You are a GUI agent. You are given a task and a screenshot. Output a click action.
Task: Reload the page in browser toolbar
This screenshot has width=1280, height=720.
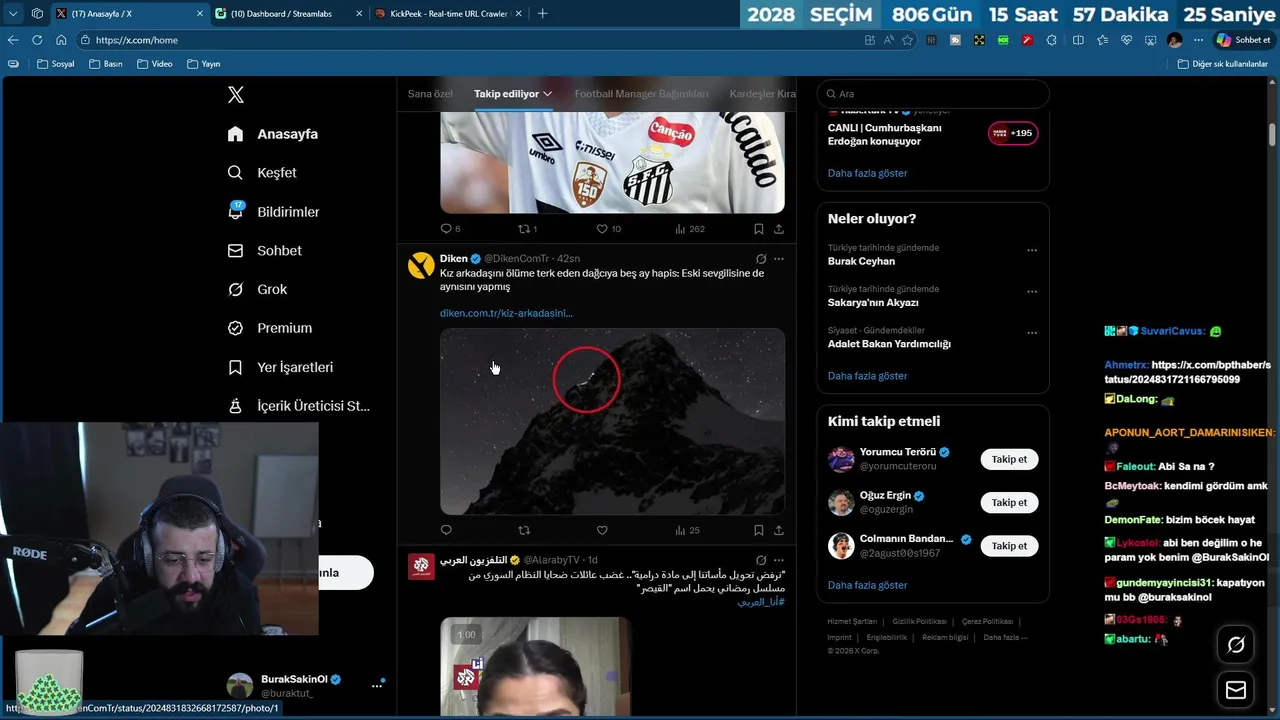[x=37, y=40]
